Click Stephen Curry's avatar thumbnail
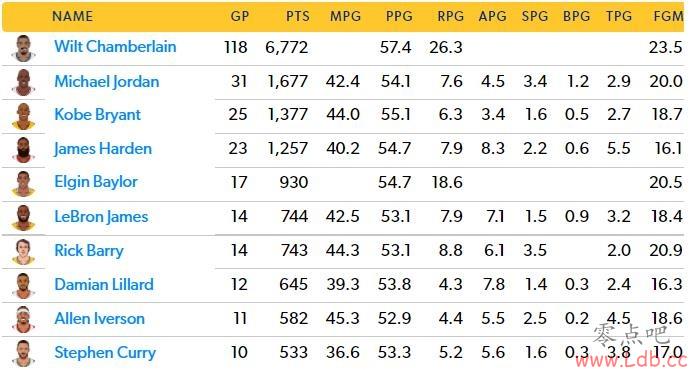The height and width of the screenshot is (370, 697). (x=24, y=354)
